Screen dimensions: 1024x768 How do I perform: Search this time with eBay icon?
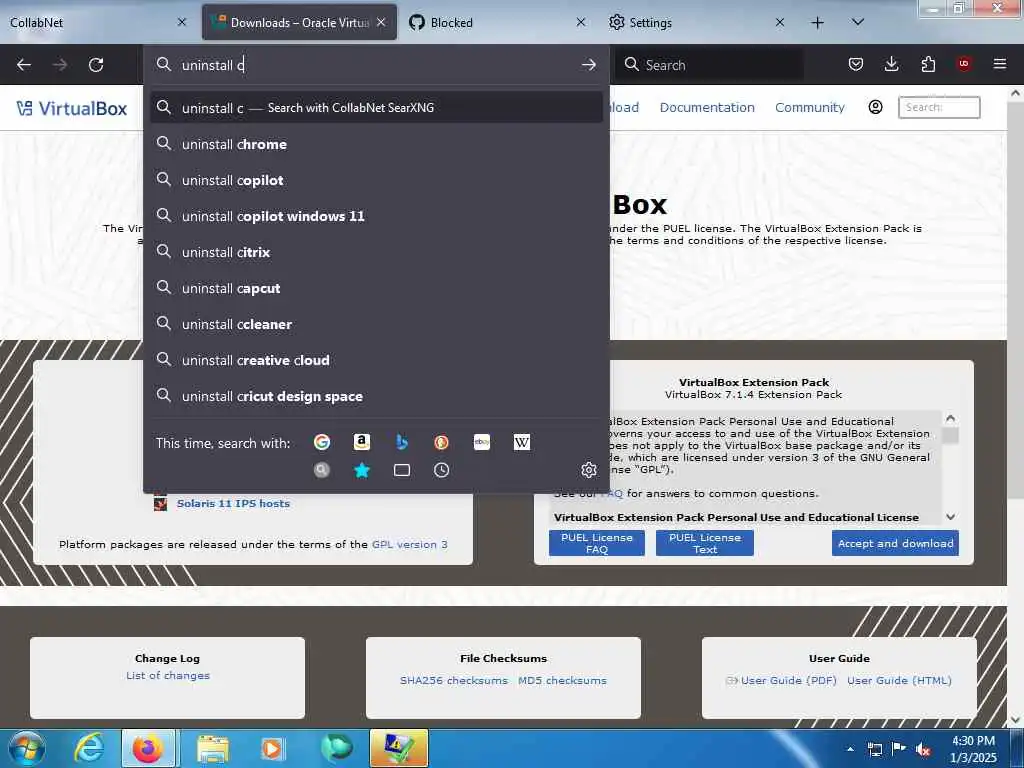[x=482, y=442]
